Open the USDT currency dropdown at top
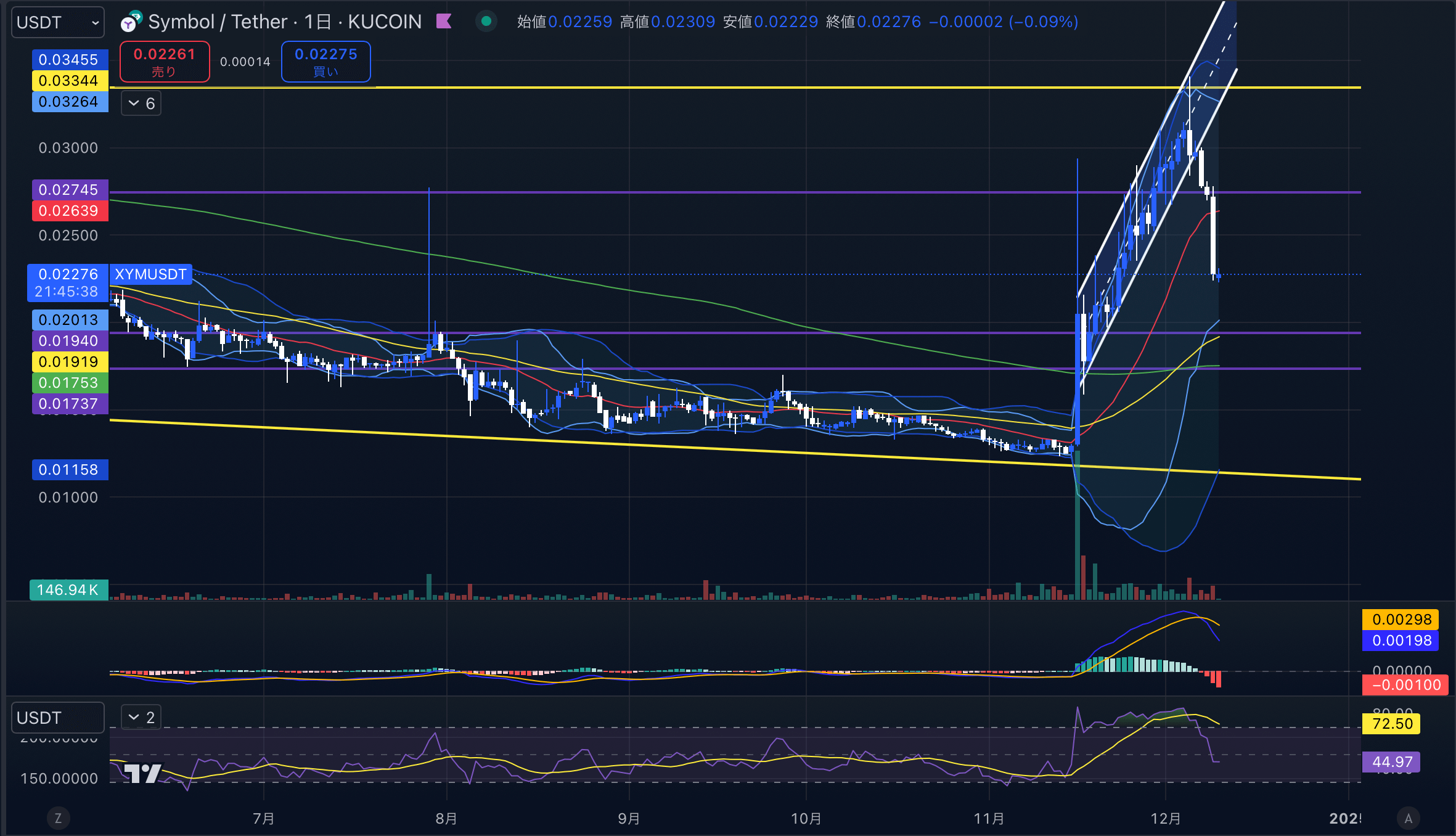Image resolution: width=1456 pixels, height=836 pixels. coord(58,23)
